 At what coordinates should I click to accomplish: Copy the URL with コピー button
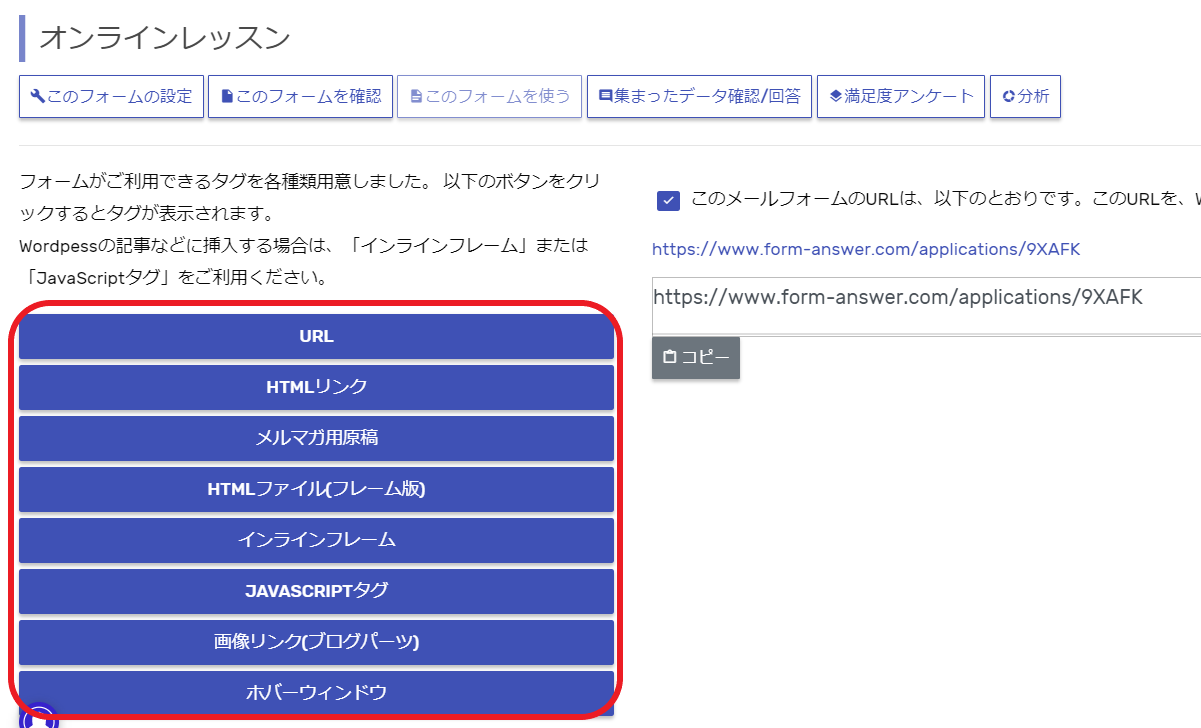click(x=696, y=358)
